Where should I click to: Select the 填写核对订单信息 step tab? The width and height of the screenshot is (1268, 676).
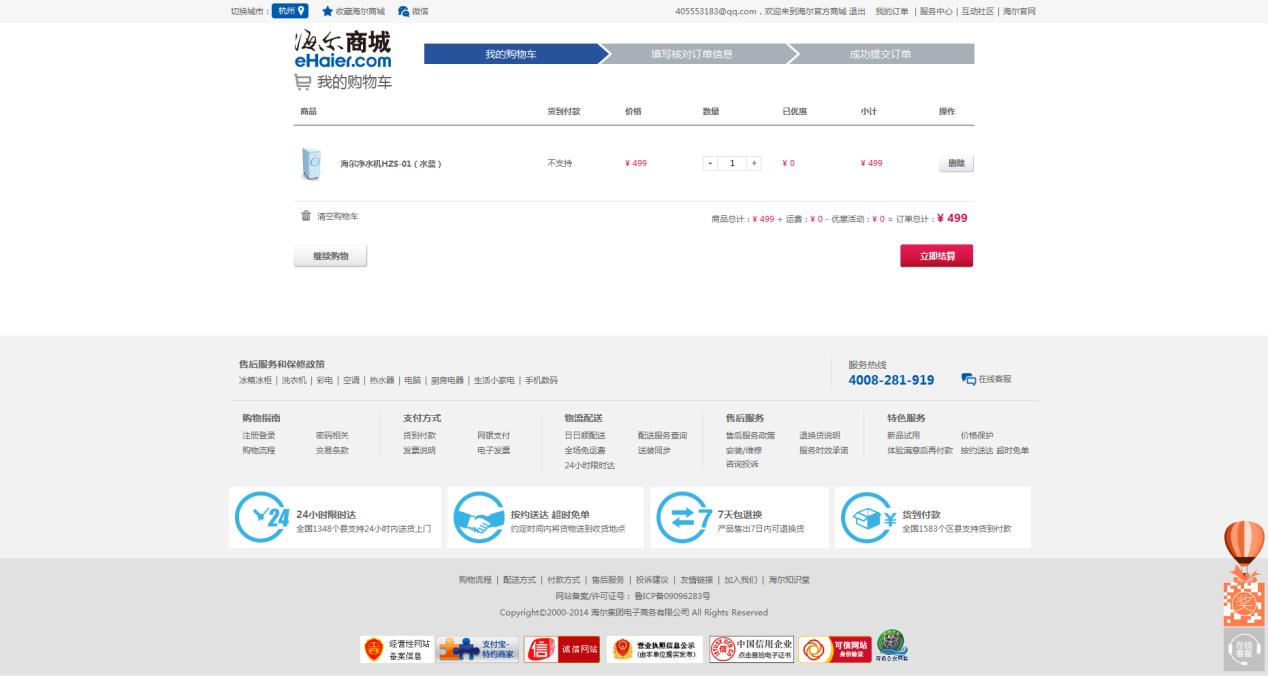(x=692, y=54)
